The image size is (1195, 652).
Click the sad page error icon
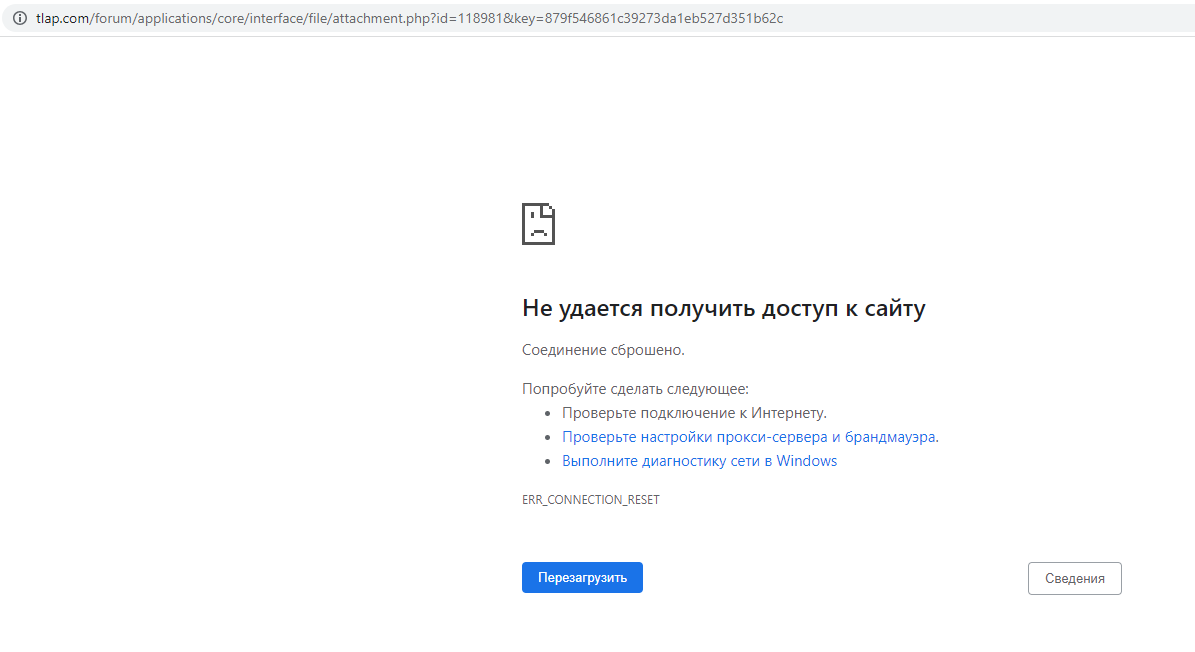click(x=538, y=224)
